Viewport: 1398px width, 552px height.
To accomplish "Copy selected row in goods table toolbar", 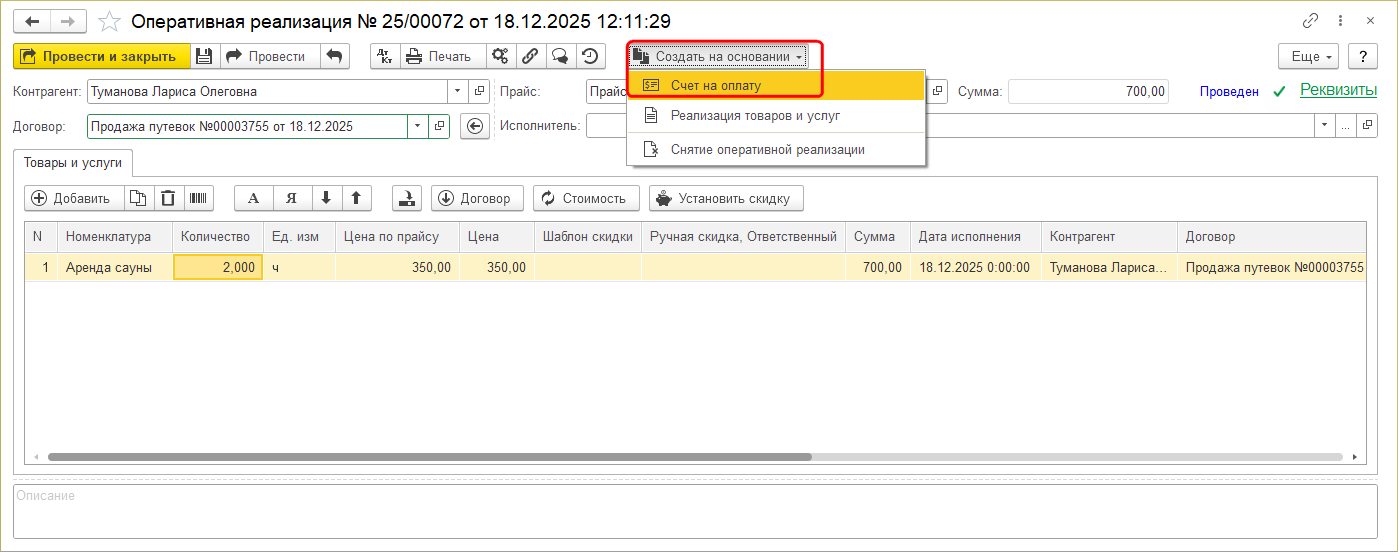I will 139,198.
